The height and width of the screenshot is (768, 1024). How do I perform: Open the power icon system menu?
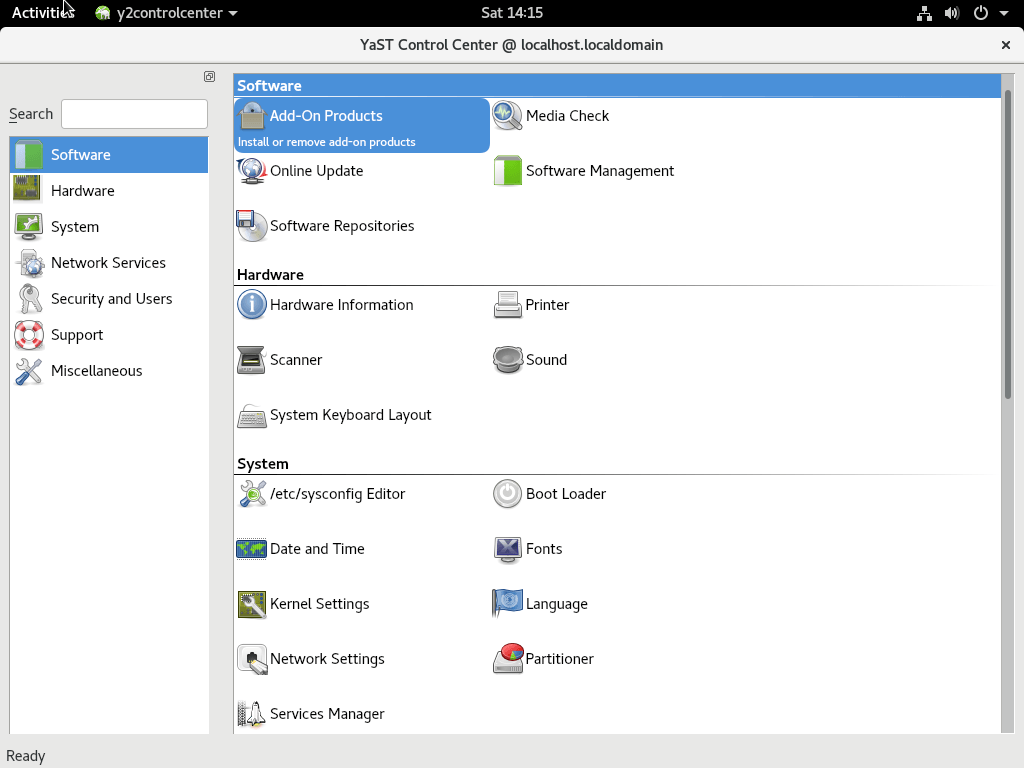980,13
